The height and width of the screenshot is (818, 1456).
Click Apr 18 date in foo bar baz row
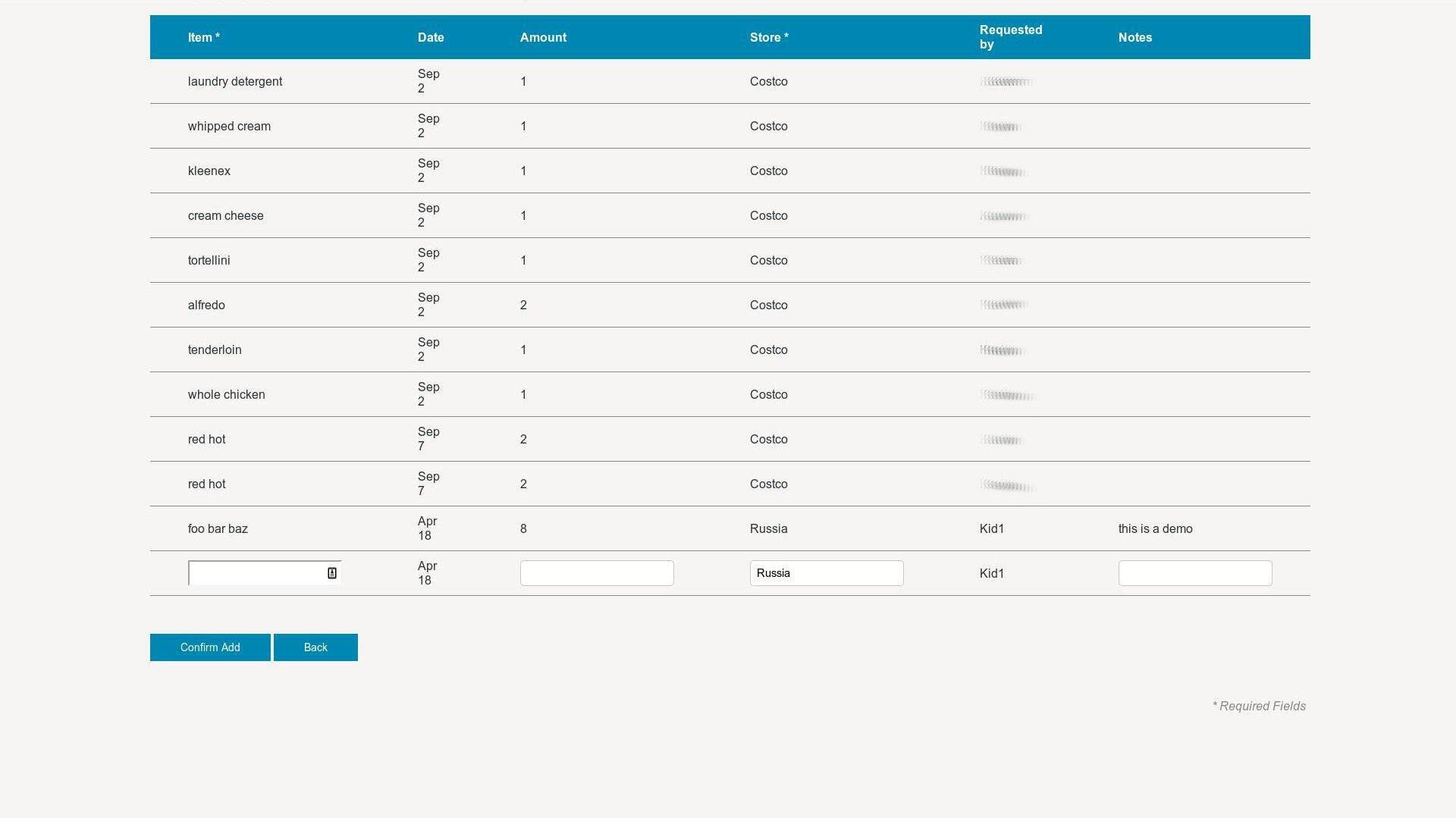click(x=428, y=528)
